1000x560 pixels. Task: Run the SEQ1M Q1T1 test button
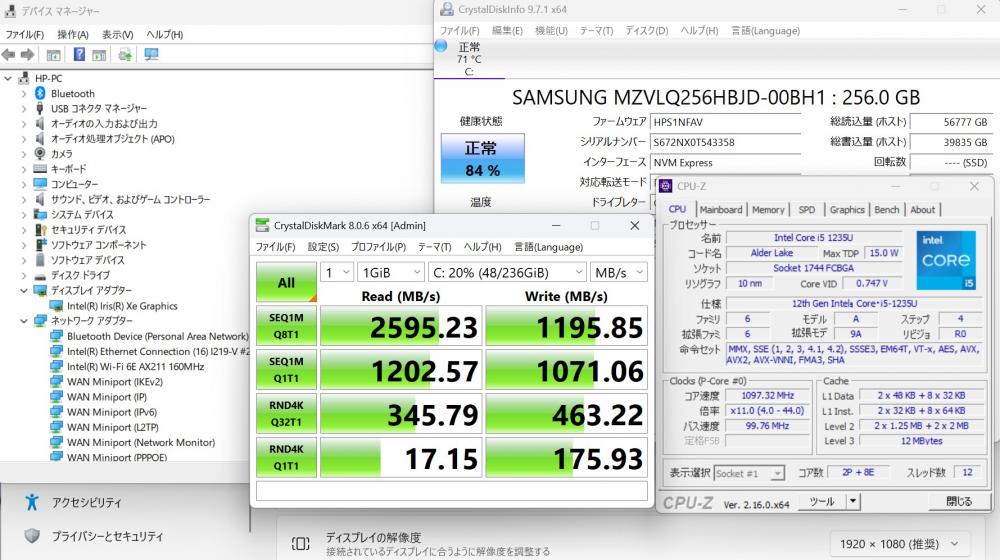286,370
